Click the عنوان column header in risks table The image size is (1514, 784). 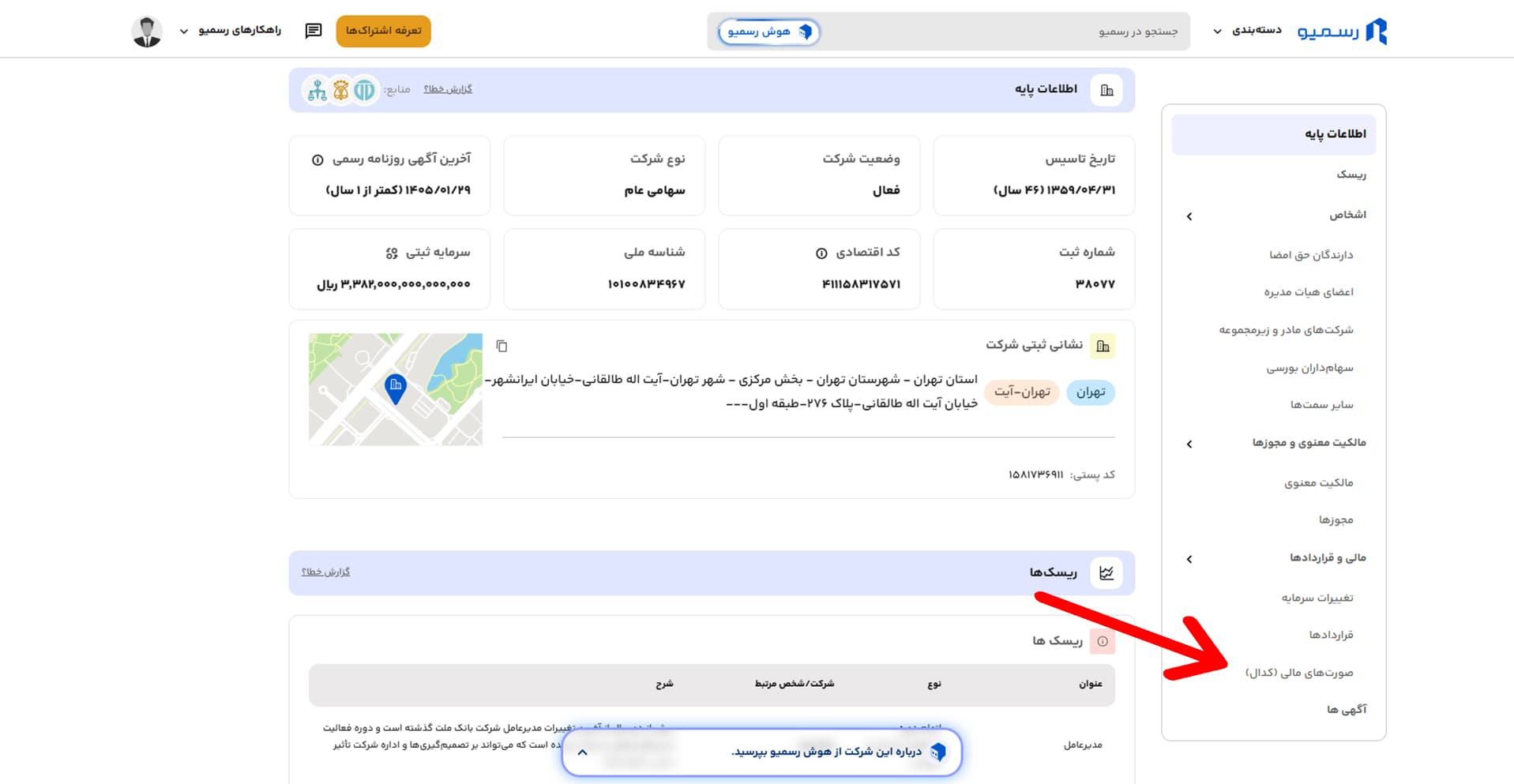click(x=1091, y=684)
